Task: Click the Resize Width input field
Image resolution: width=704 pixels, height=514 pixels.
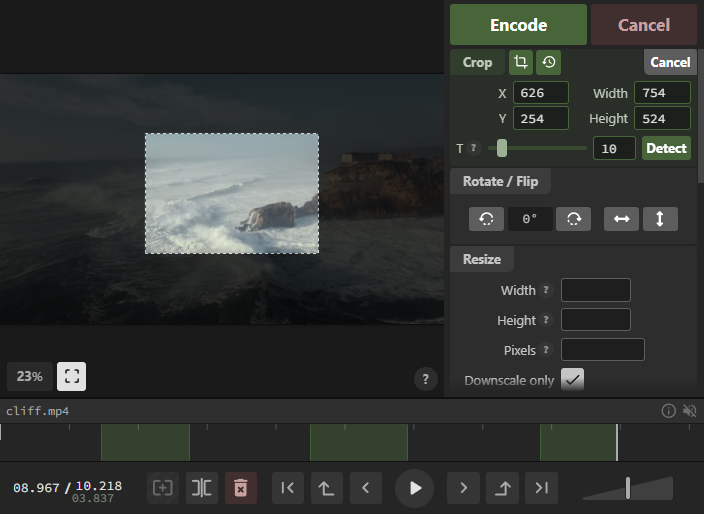Action: pyautogui.click(x=596, y=290)
